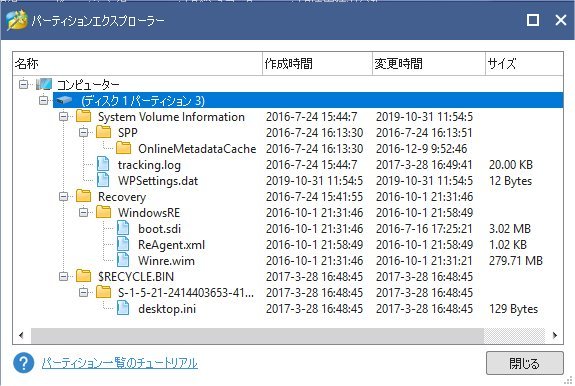
Task: Collapse the Recovery folder node
Action: (x=64, y=196)
